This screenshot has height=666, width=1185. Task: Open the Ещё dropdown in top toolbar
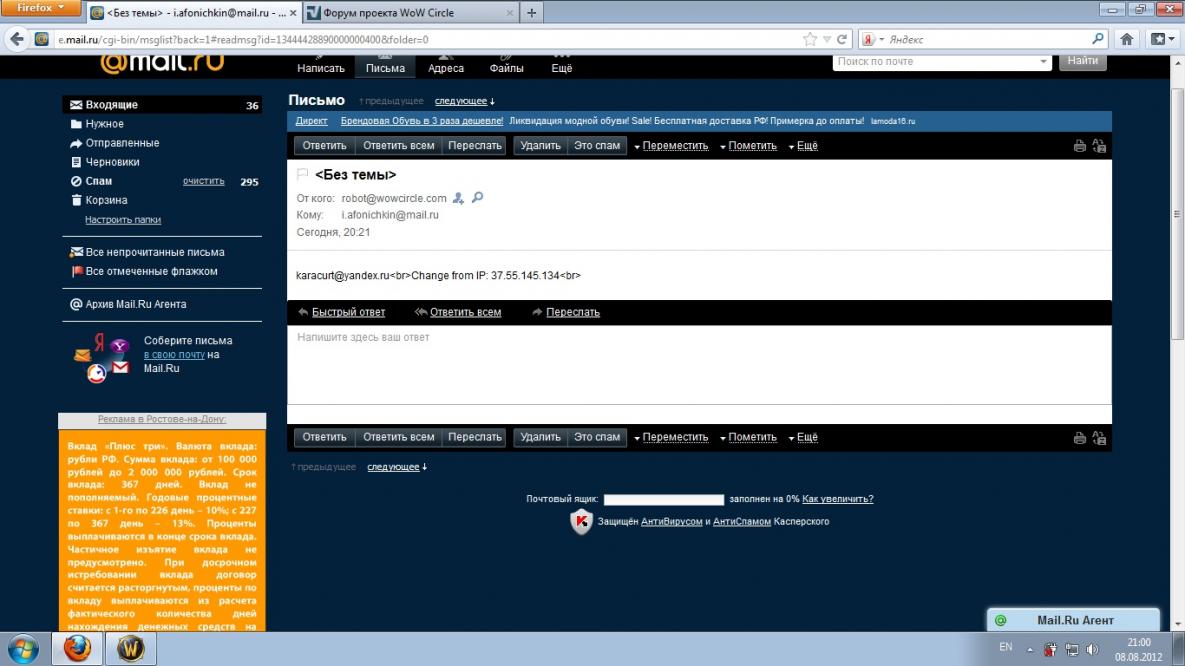803,146
